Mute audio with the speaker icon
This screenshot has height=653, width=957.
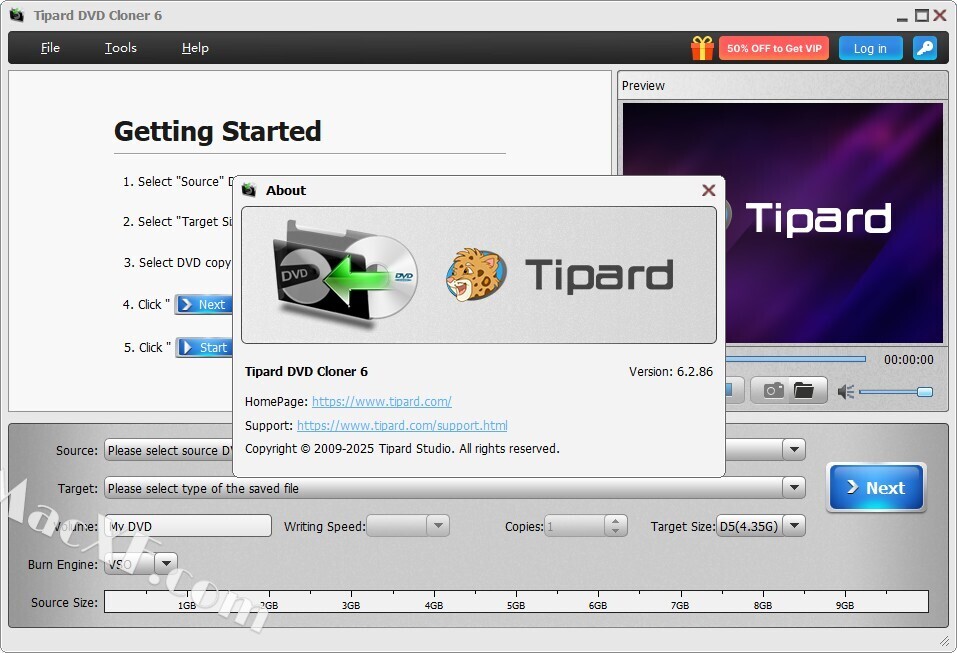point(845,392)
